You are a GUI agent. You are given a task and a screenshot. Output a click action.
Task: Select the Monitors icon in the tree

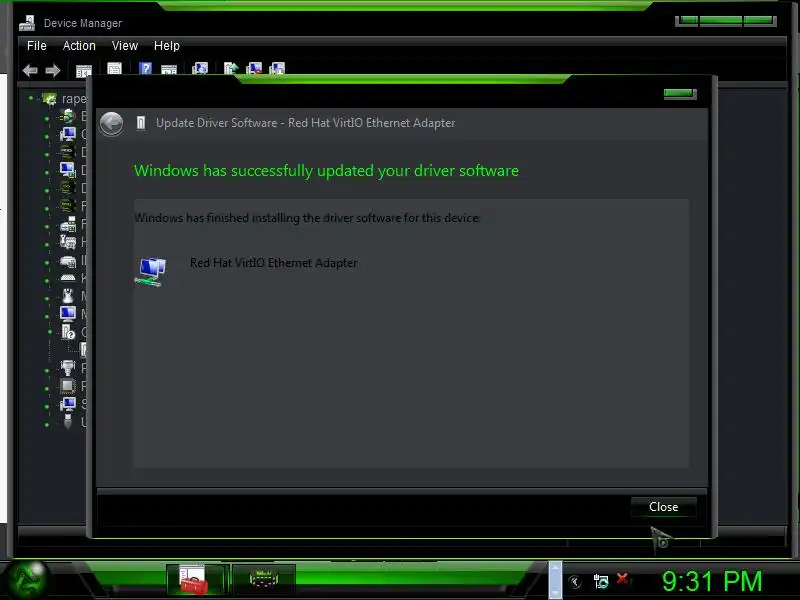pos(68,314)
